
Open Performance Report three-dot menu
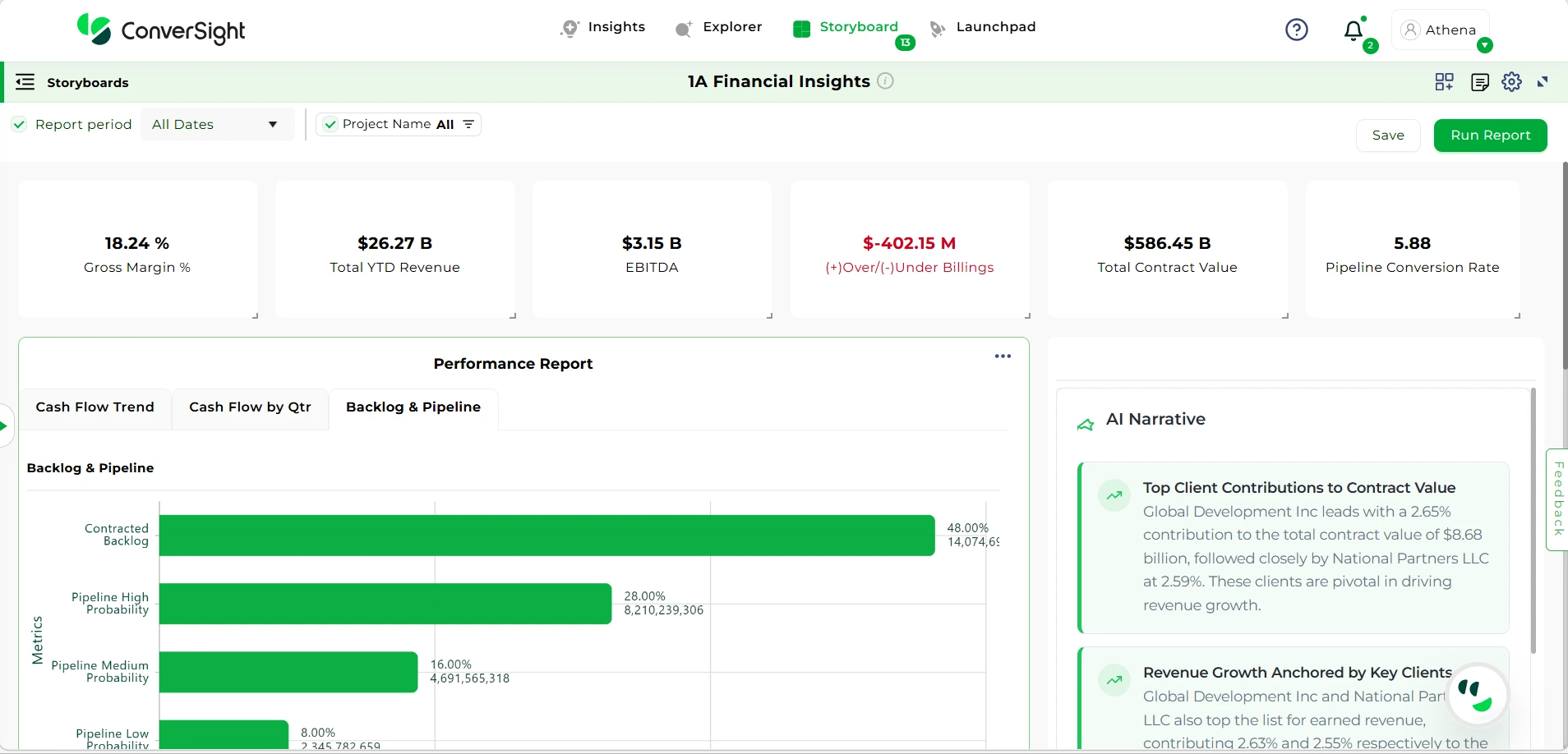(1002, 356)
